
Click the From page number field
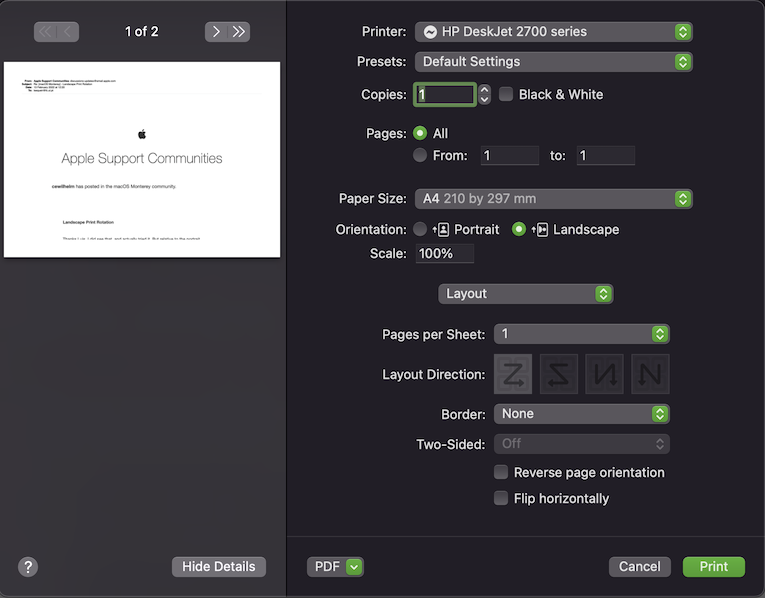pos(510,156)
